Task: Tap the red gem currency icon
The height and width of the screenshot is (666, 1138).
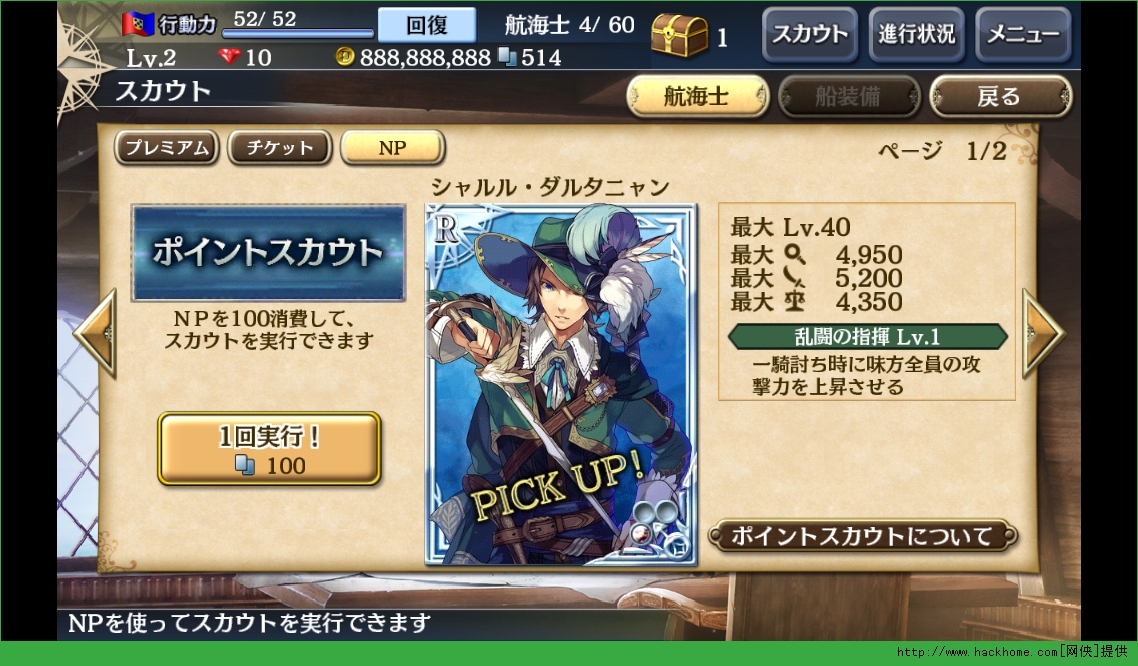Action: [x=229, y=56]
